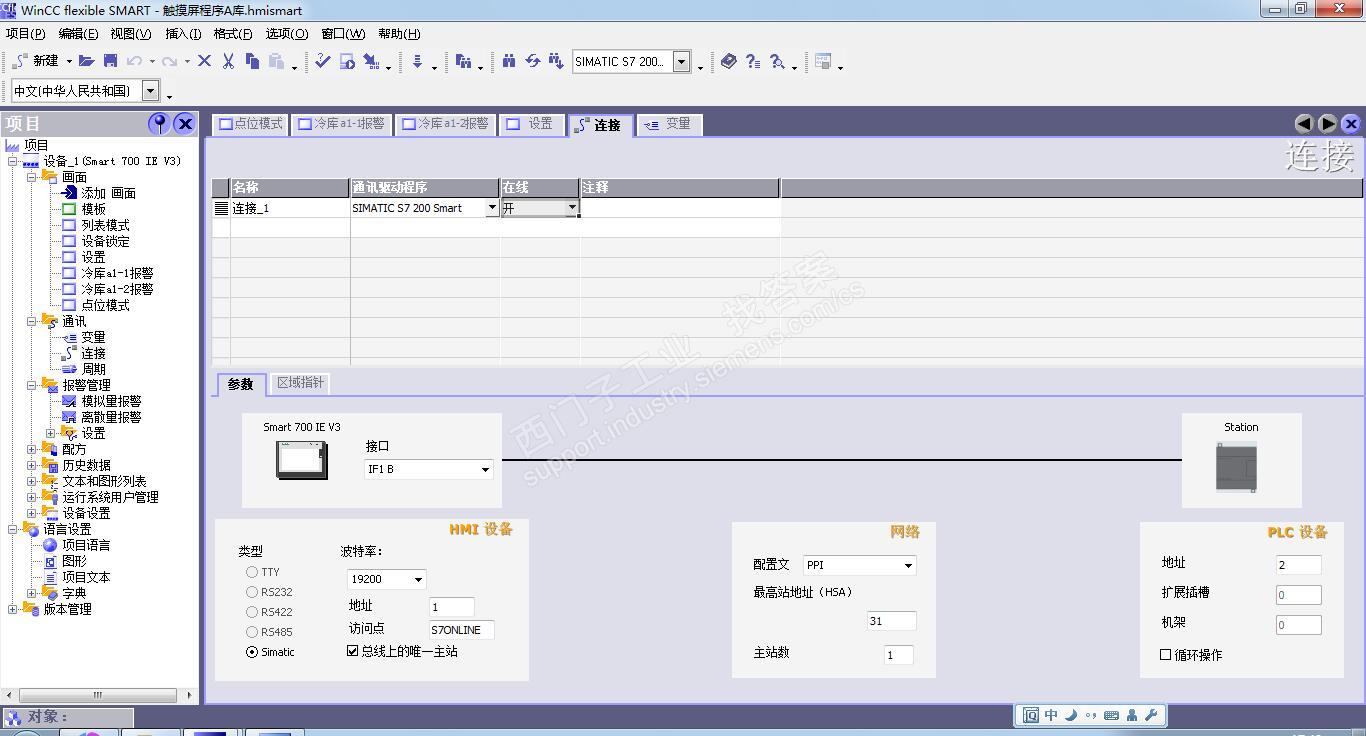Open the 新建 dropdown arrow
Viewport: 1366px width, 736px height.
click(69, 62)
